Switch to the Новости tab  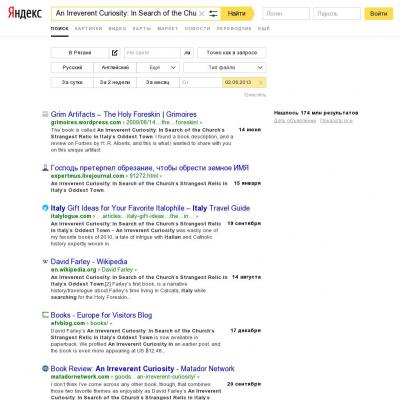pyautogui.click(x=197, y=29)
